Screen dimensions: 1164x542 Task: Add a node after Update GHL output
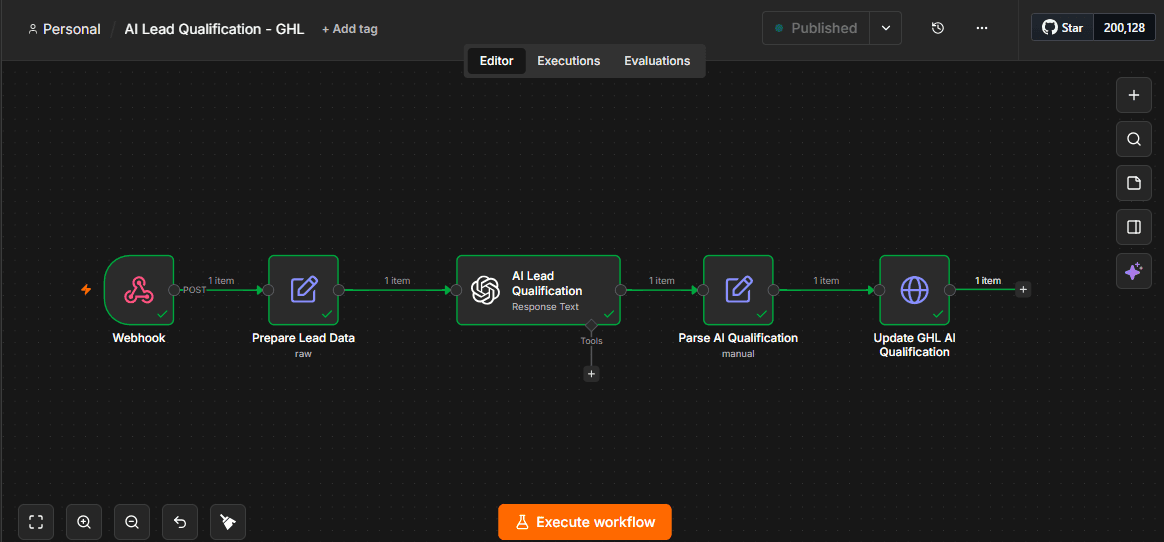(1023, 290)
